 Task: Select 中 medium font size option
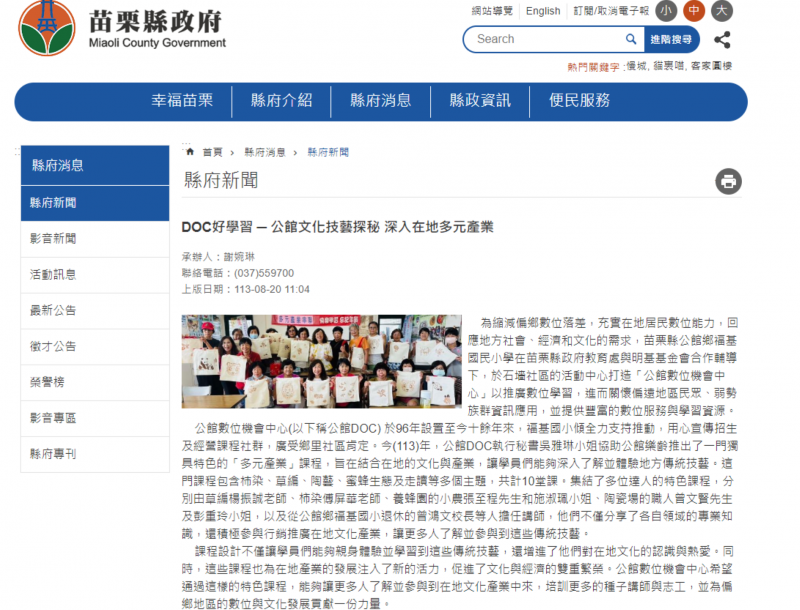pos(692,10)
